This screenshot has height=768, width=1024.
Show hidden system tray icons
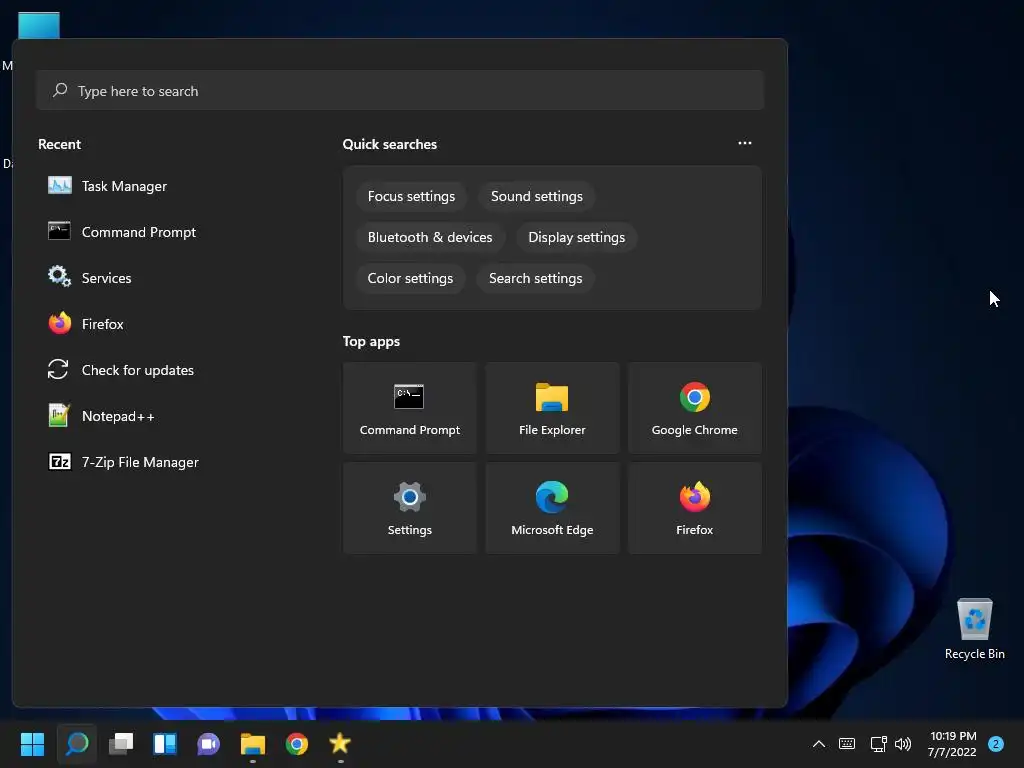tap(818, 744)
